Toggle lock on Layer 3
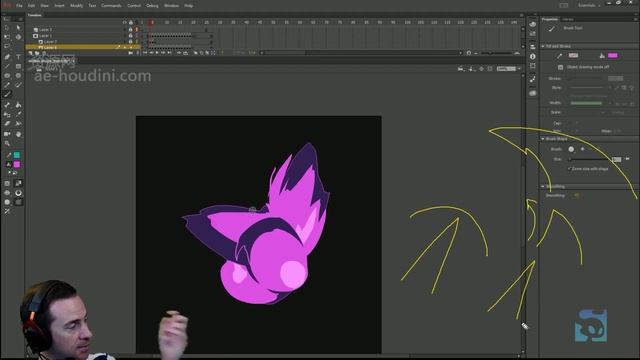Image resolution: width=640 pixels, height=360 pixels. [x=131, y=30]
